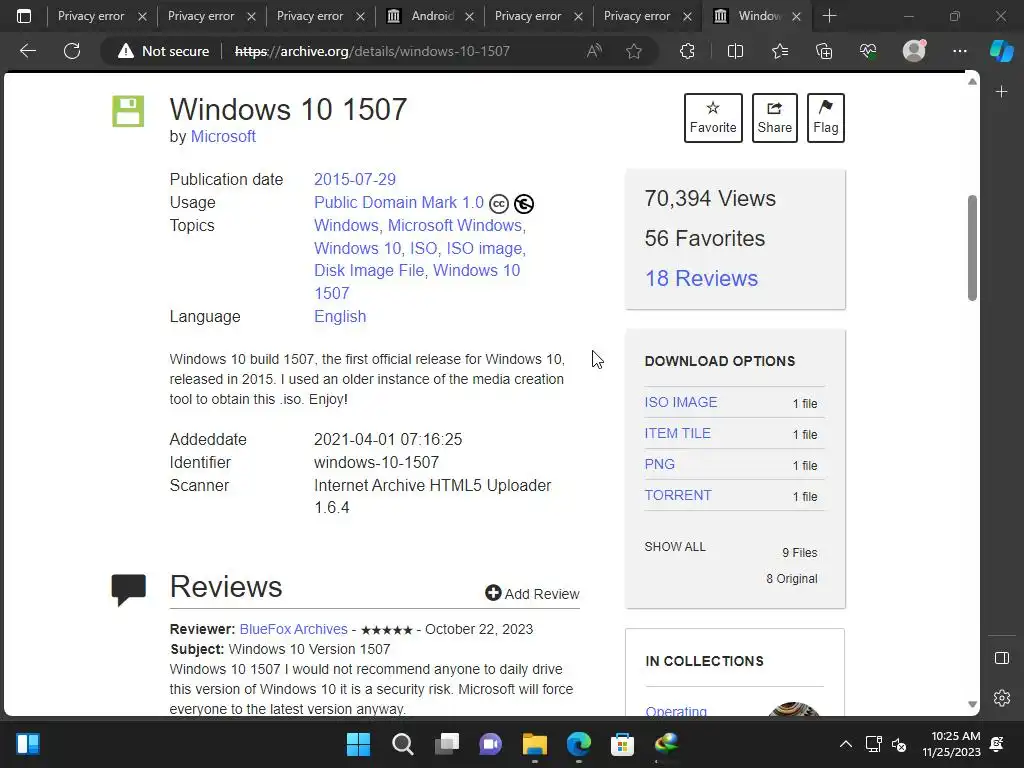Click the page vertical scrollbar thumb
This screenshot has height=768, width=1024.
(972, 248)
